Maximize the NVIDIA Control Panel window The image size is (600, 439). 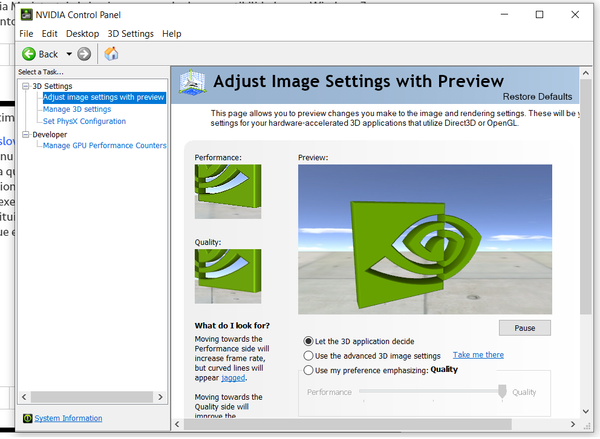540,15
